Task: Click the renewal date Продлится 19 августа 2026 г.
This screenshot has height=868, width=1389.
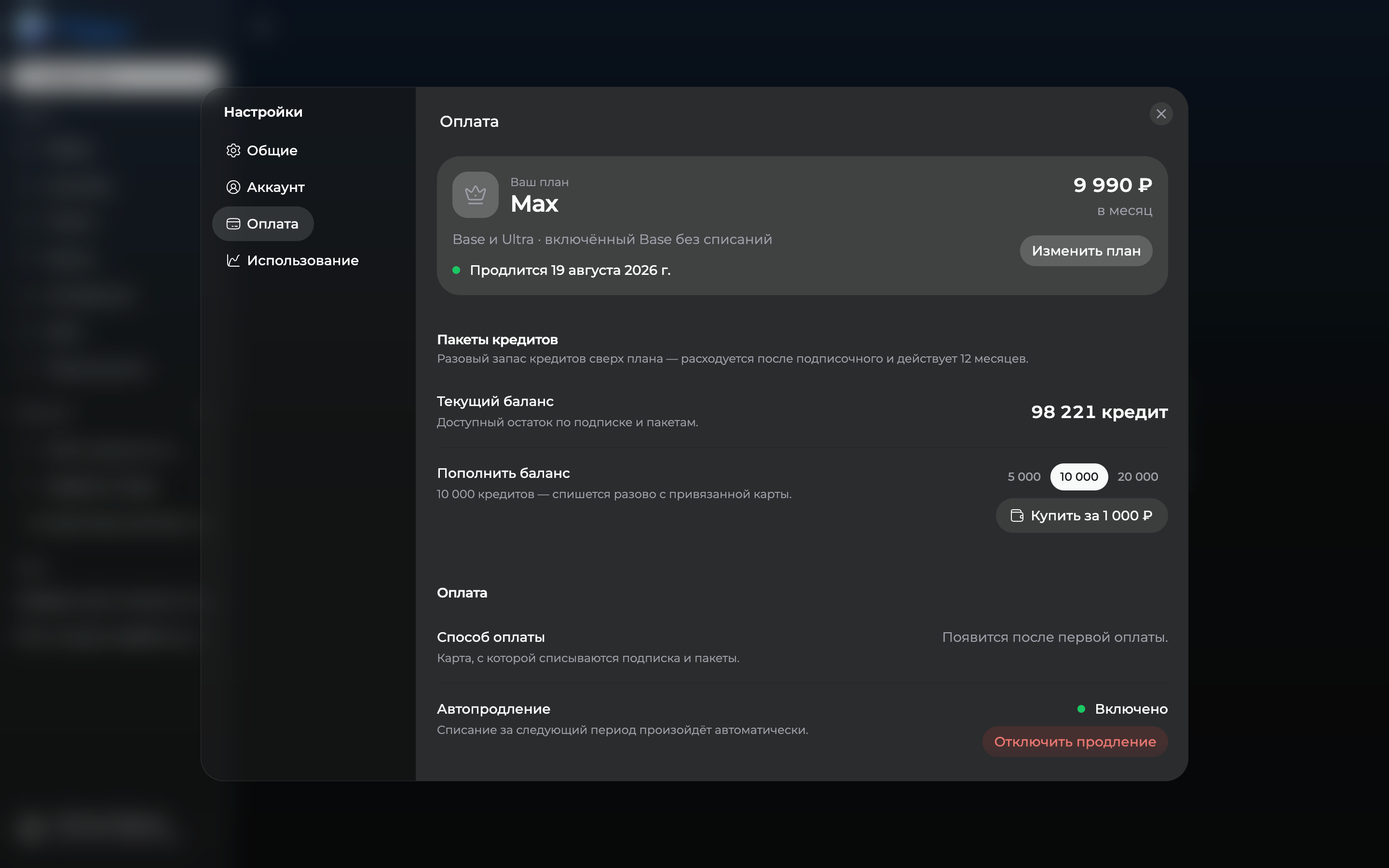Action: tap(570, 271)
